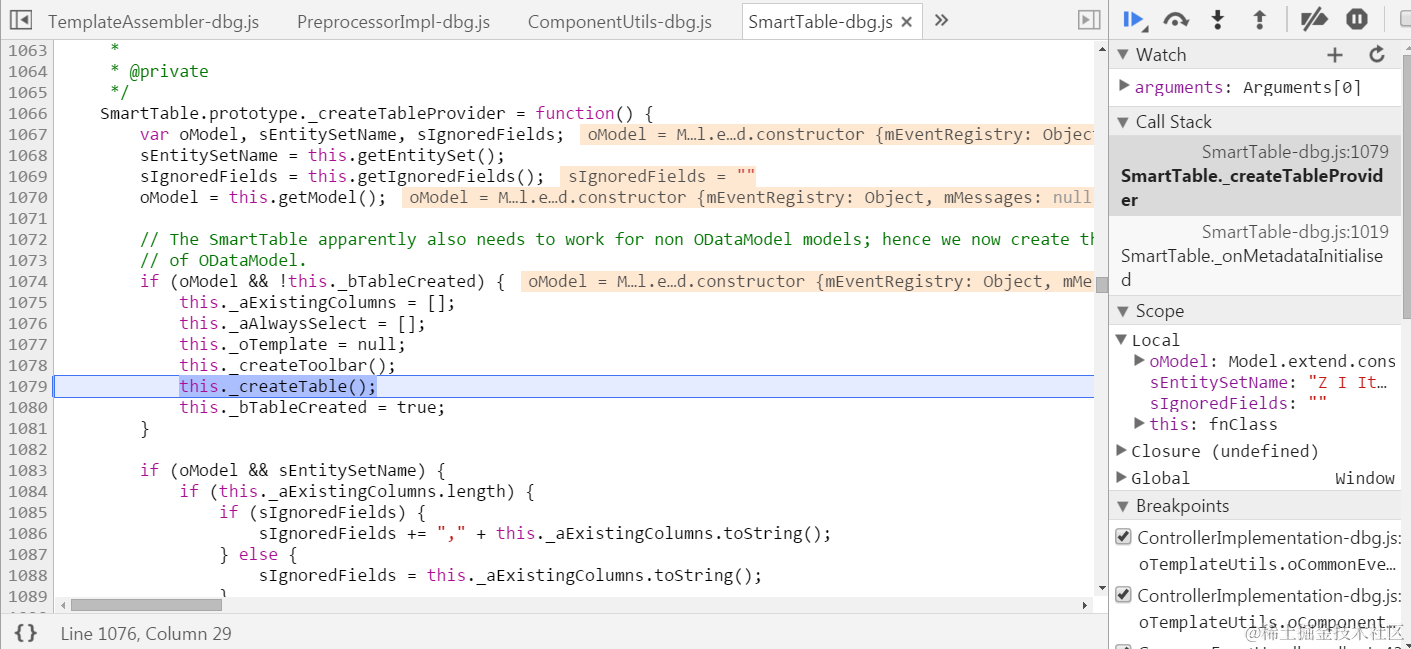Viewport: 1411px width, 649px height.
Task: Pretty-print the source with the braces icon
Action: (26, 633)
